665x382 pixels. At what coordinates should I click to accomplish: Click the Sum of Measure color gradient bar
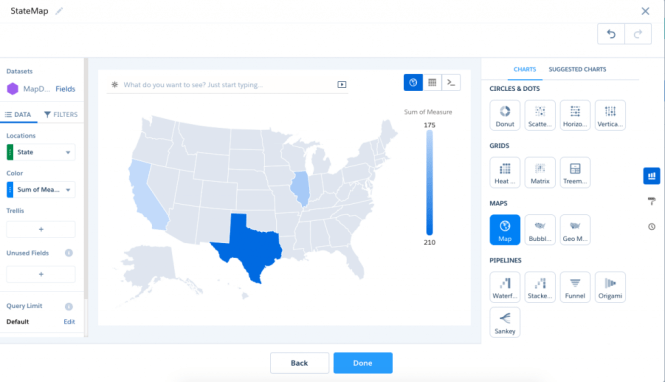pos(430,183)
